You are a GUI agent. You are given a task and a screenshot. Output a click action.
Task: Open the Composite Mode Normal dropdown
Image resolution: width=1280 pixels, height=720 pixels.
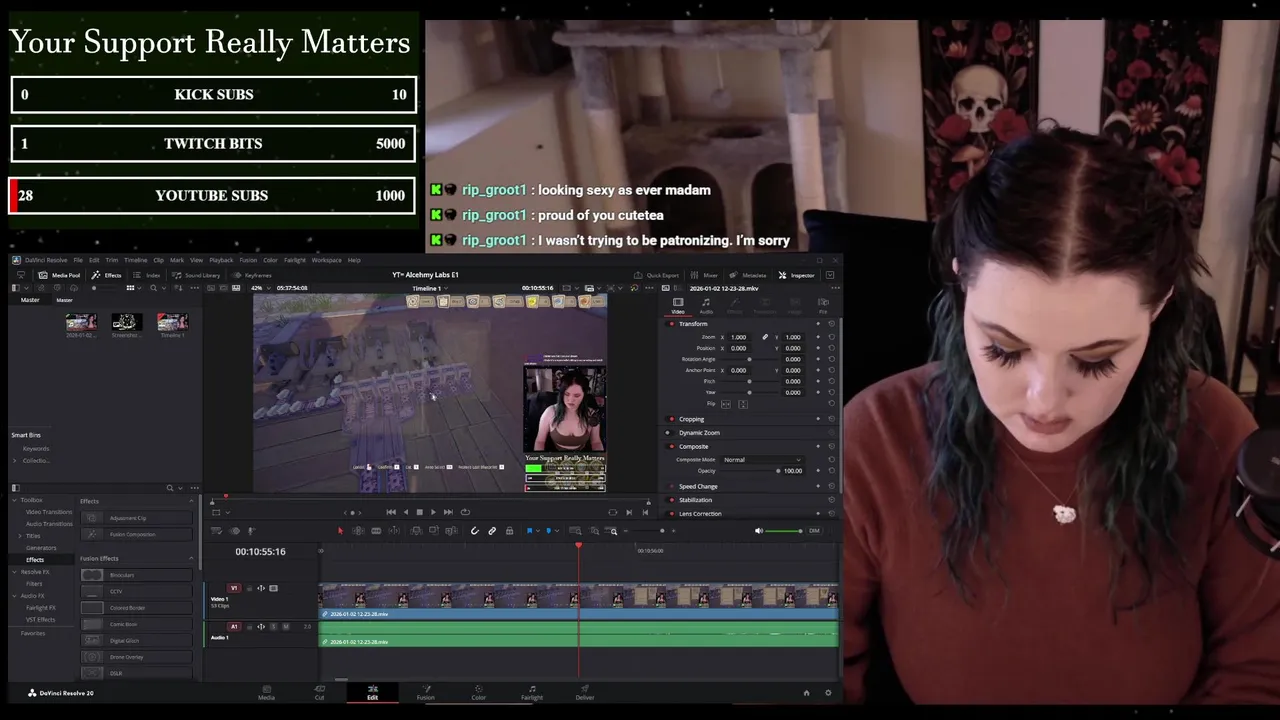click(x=762, y=460)
